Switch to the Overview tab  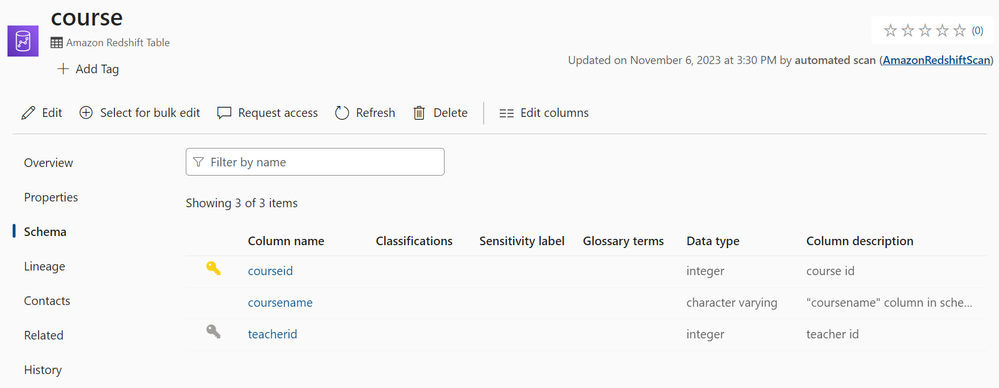48,163
